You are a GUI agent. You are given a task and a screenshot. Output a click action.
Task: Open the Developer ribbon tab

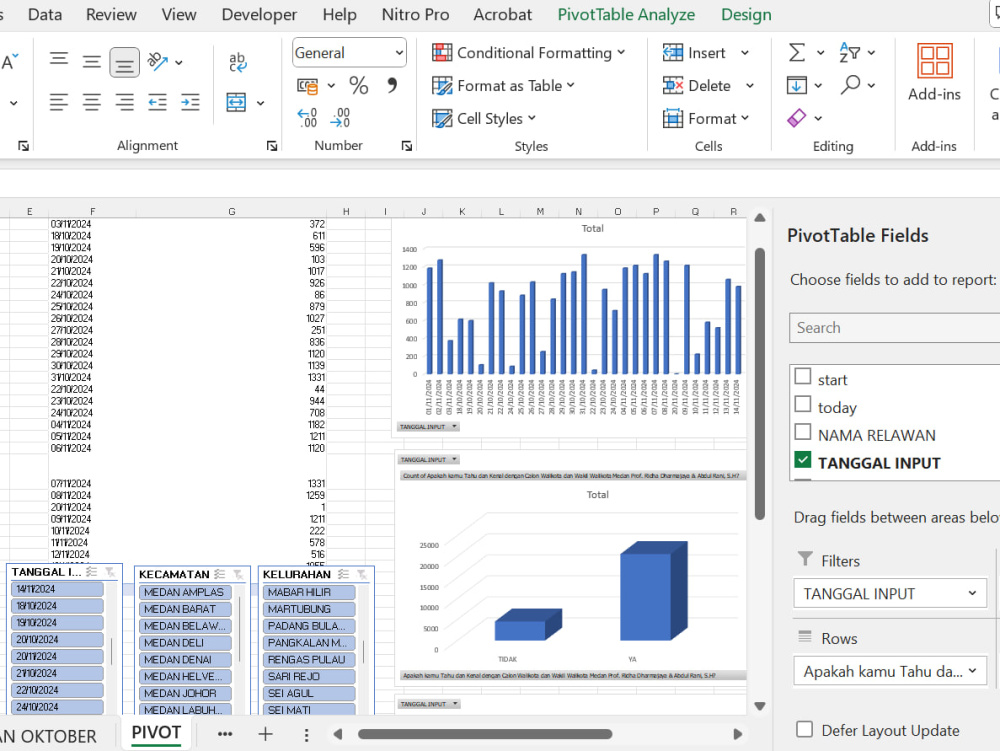pos(259,15)
